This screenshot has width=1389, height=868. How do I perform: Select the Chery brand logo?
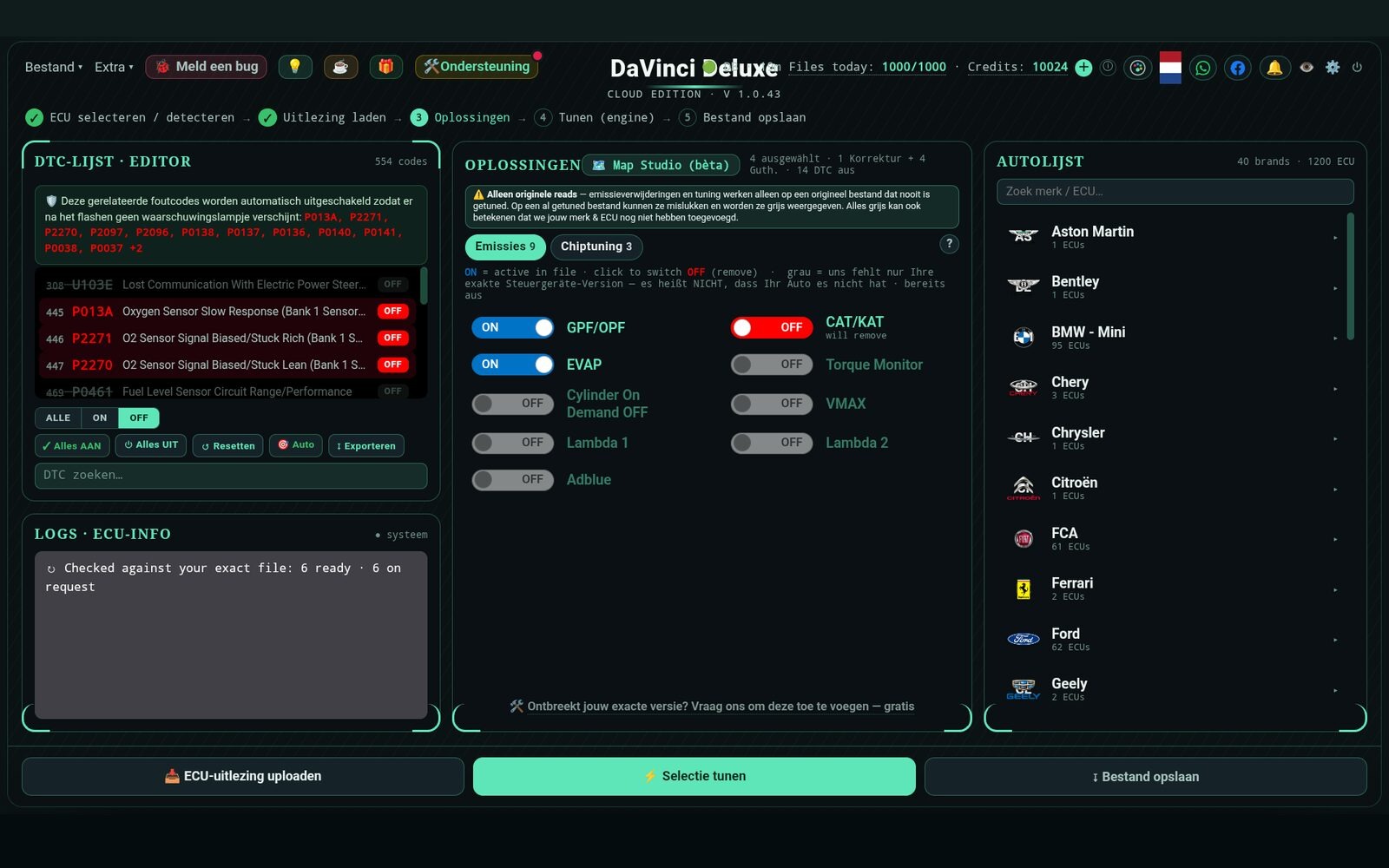coord(1024,386)
